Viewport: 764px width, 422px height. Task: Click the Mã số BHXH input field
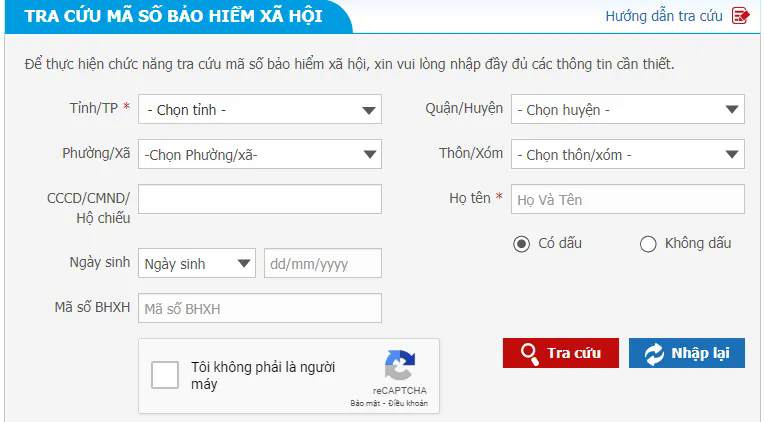(260, 308)
